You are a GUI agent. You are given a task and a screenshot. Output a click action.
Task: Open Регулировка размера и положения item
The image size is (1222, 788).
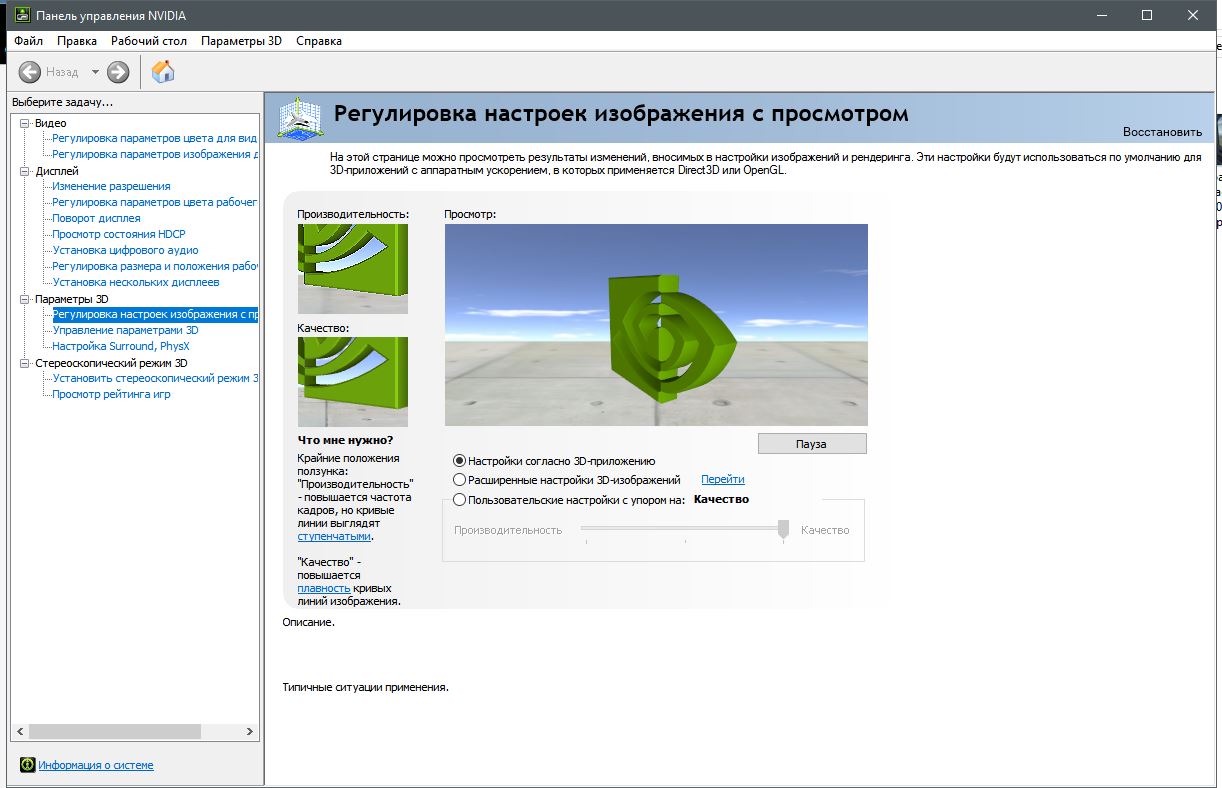[155, 266]
